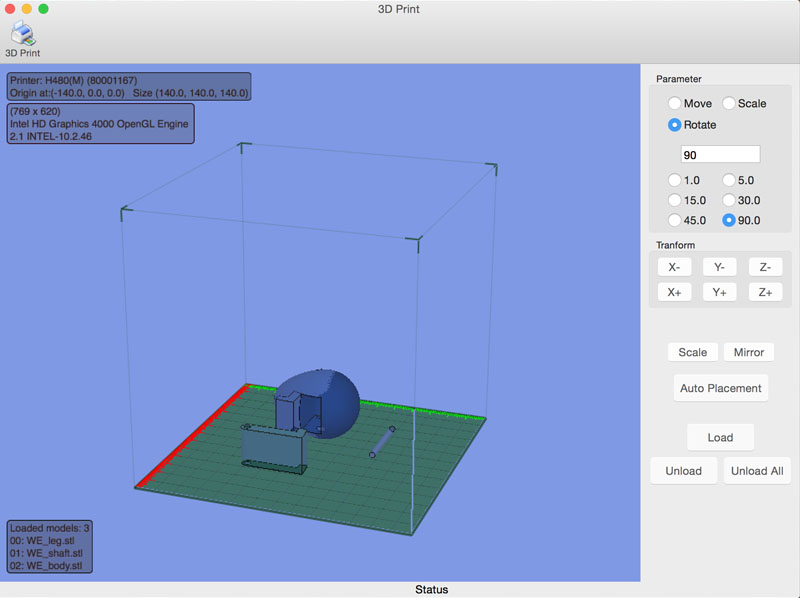Click the Printer: H480(M) info line
The image size is (800, 598).
(x=73, y=80)
